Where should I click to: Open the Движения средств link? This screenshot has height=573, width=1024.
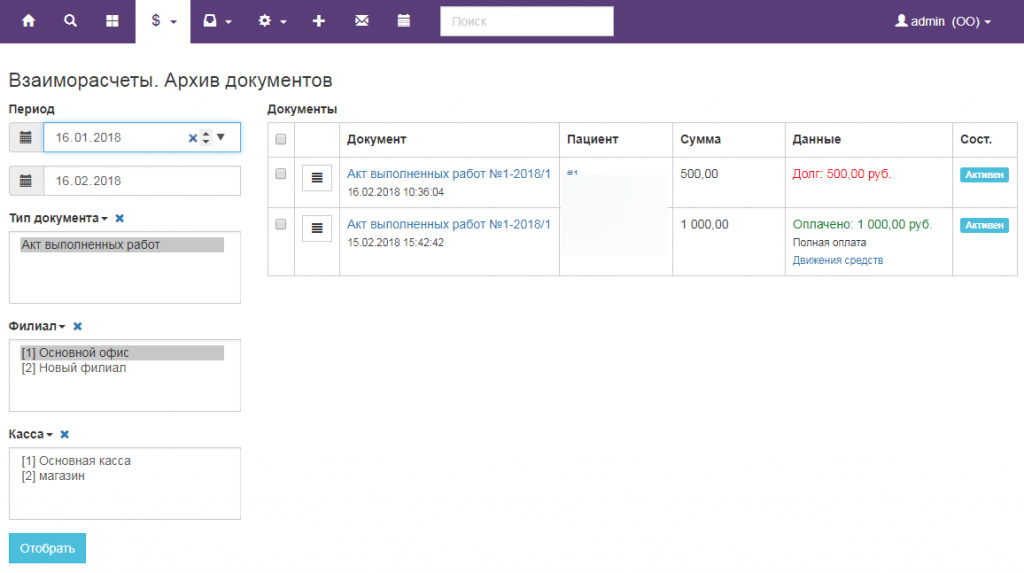[x=838, y=260]
